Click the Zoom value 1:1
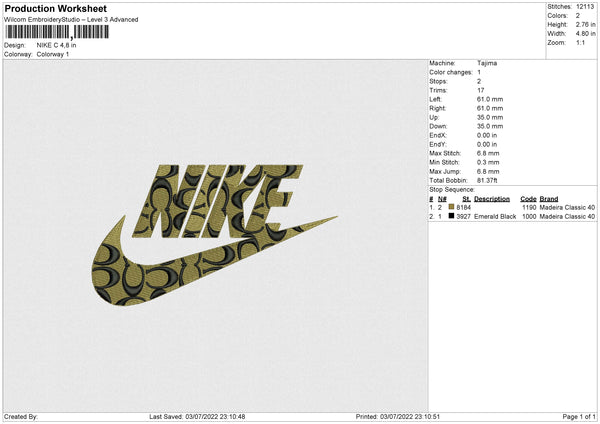 pyautogui.click(x=580, y=42)
